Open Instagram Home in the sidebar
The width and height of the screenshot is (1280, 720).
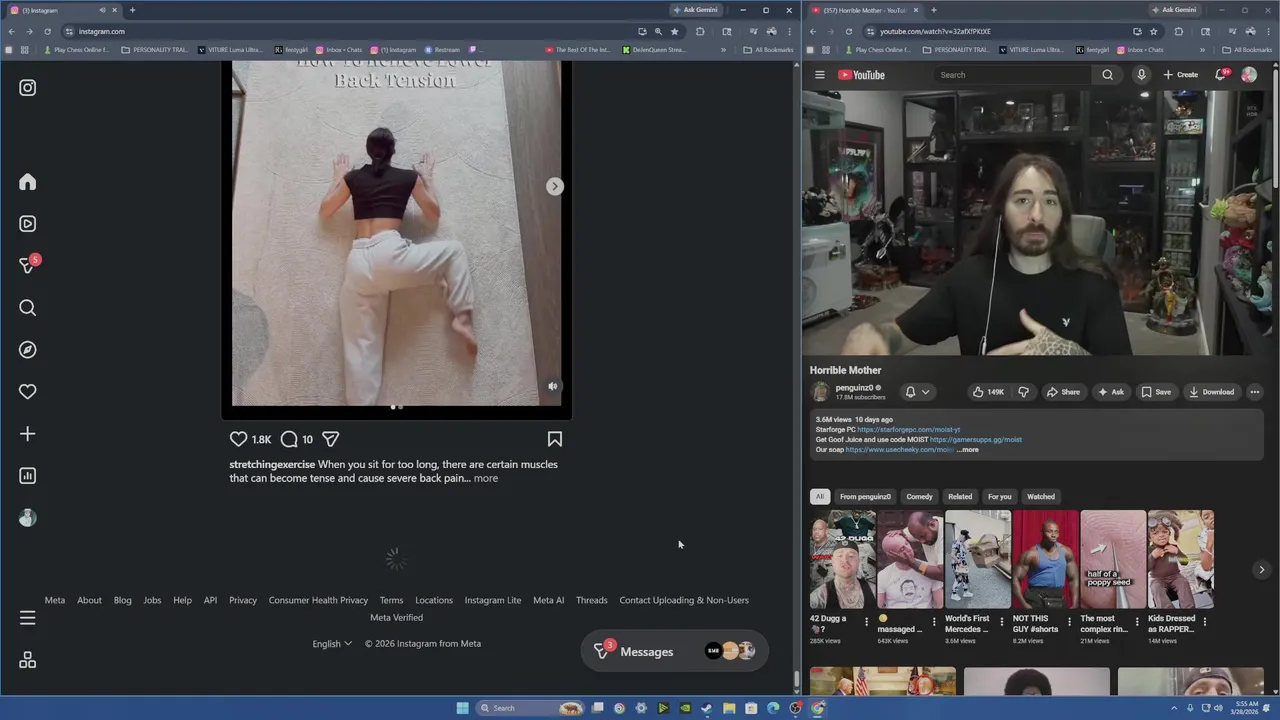(27, 182)
